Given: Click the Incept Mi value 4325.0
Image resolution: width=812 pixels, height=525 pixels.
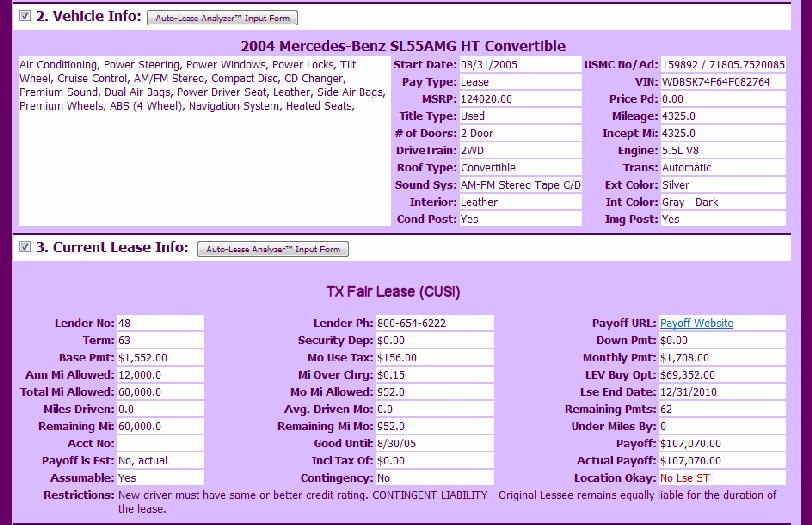Looking at the screenshot, I should coord(723,133).
